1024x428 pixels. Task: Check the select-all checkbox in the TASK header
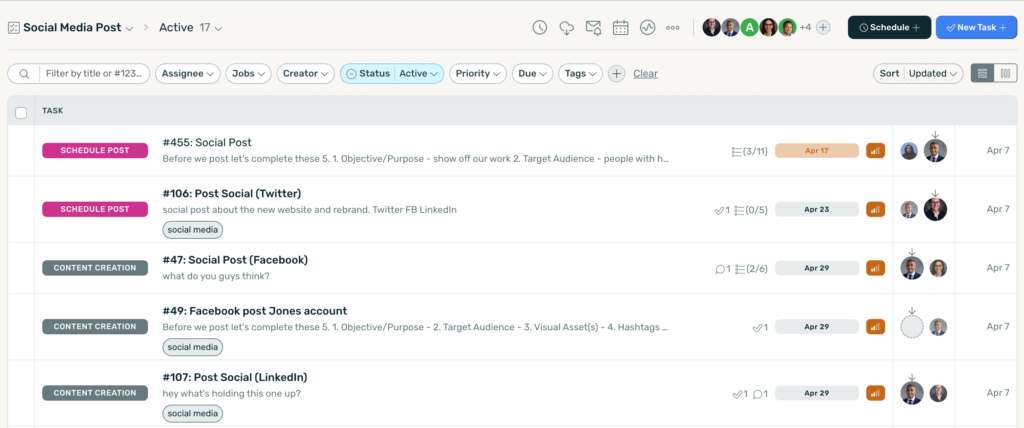21,112
